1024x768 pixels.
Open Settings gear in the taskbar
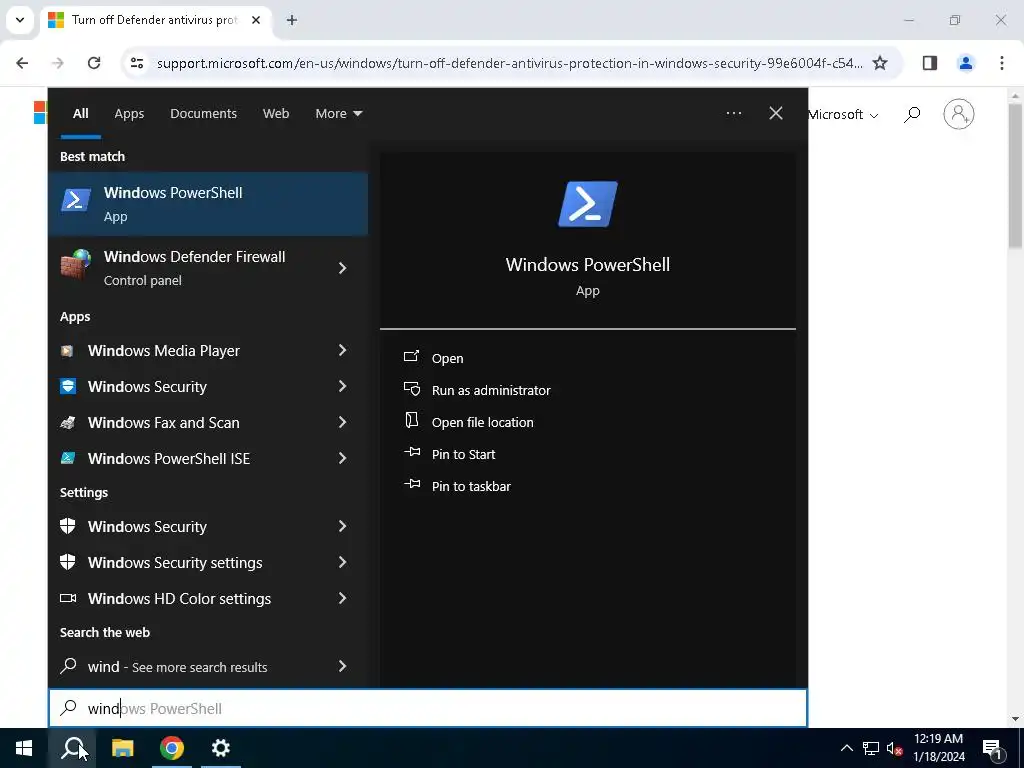(221, 748)
